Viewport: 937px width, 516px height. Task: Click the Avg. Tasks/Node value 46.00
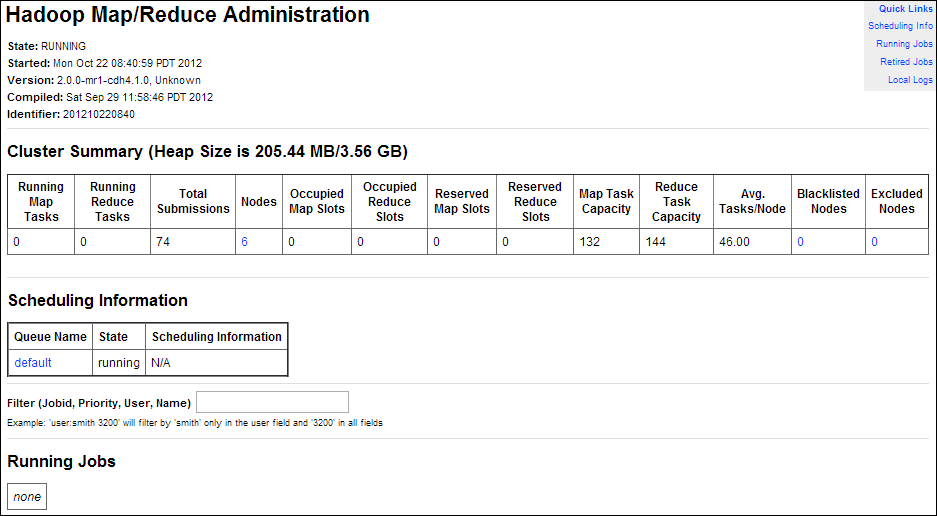[x=734, y=242]
